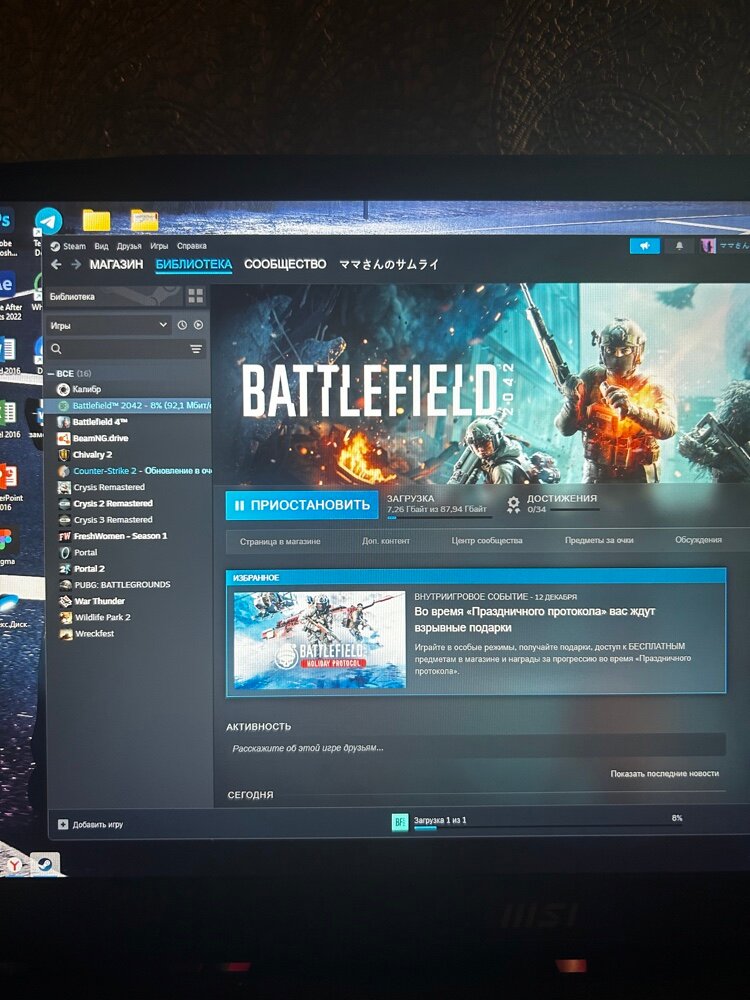Go back with the left arrow
The image size is (750, 1000).
tap(56, 264)
